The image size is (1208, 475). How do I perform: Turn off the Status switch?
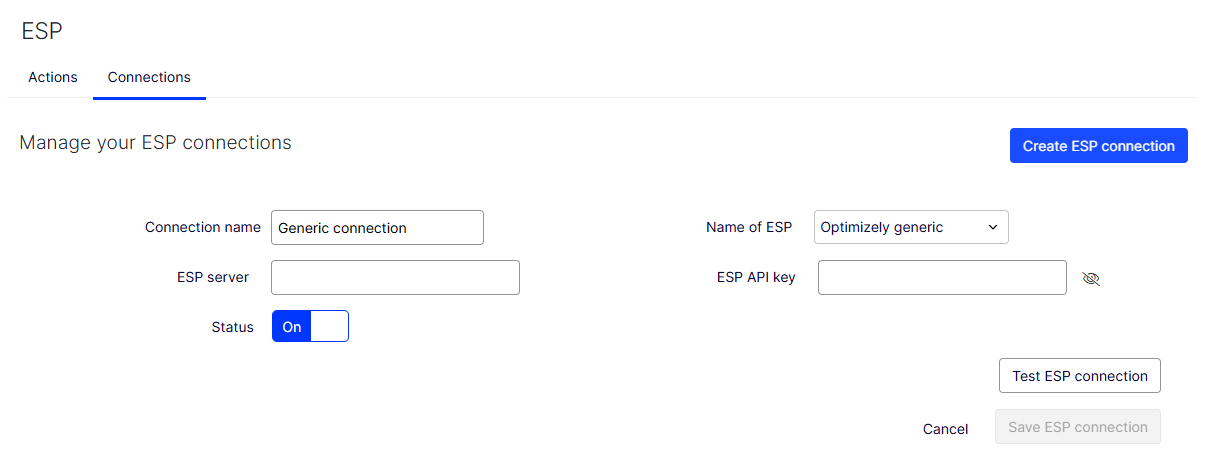310,327
